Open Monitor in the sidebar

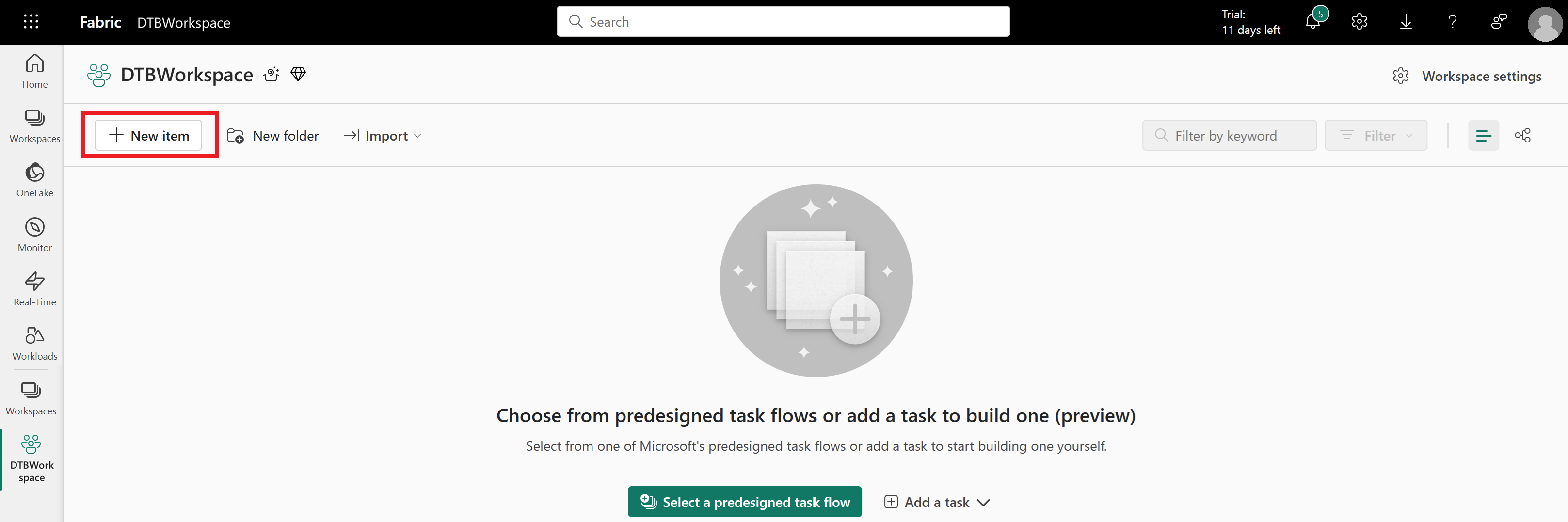click(35, 235)
